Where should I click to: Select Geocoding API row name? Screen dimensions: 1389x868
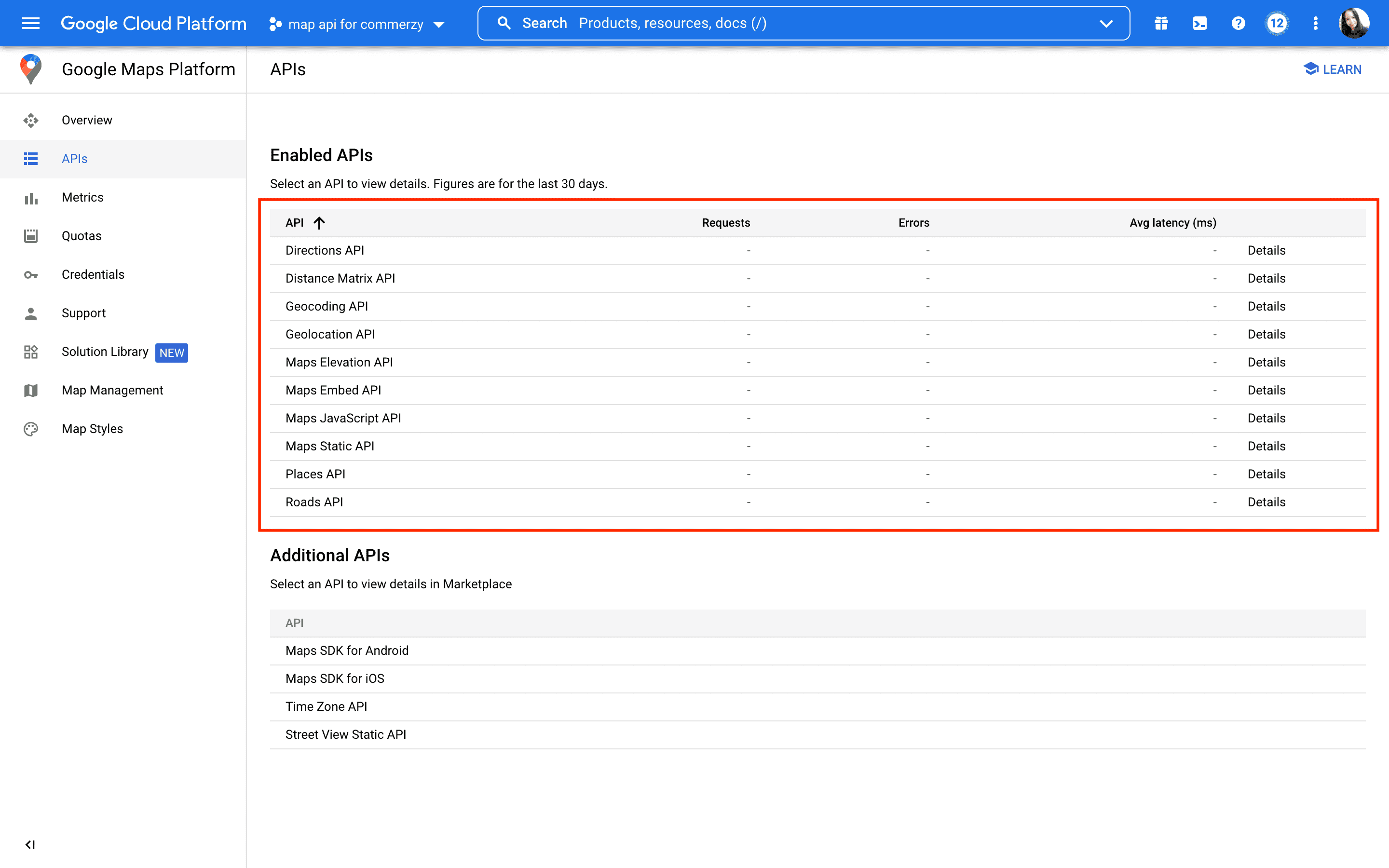327,307
